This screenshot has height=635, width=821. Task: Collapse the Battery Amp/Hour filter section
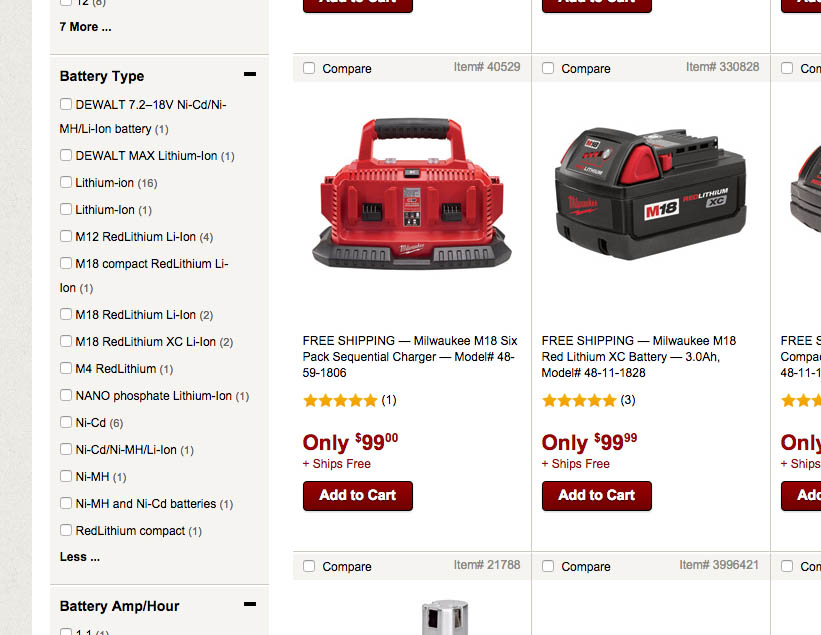tap(250, 604)
